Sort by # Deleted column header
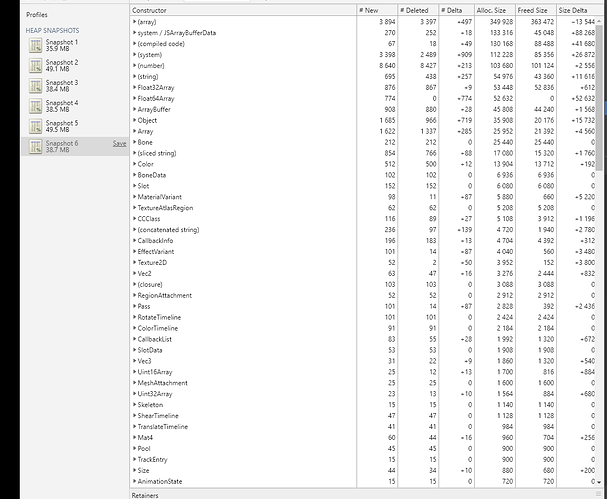Screen dimensions: 607x499 click(x=418, y=10)
